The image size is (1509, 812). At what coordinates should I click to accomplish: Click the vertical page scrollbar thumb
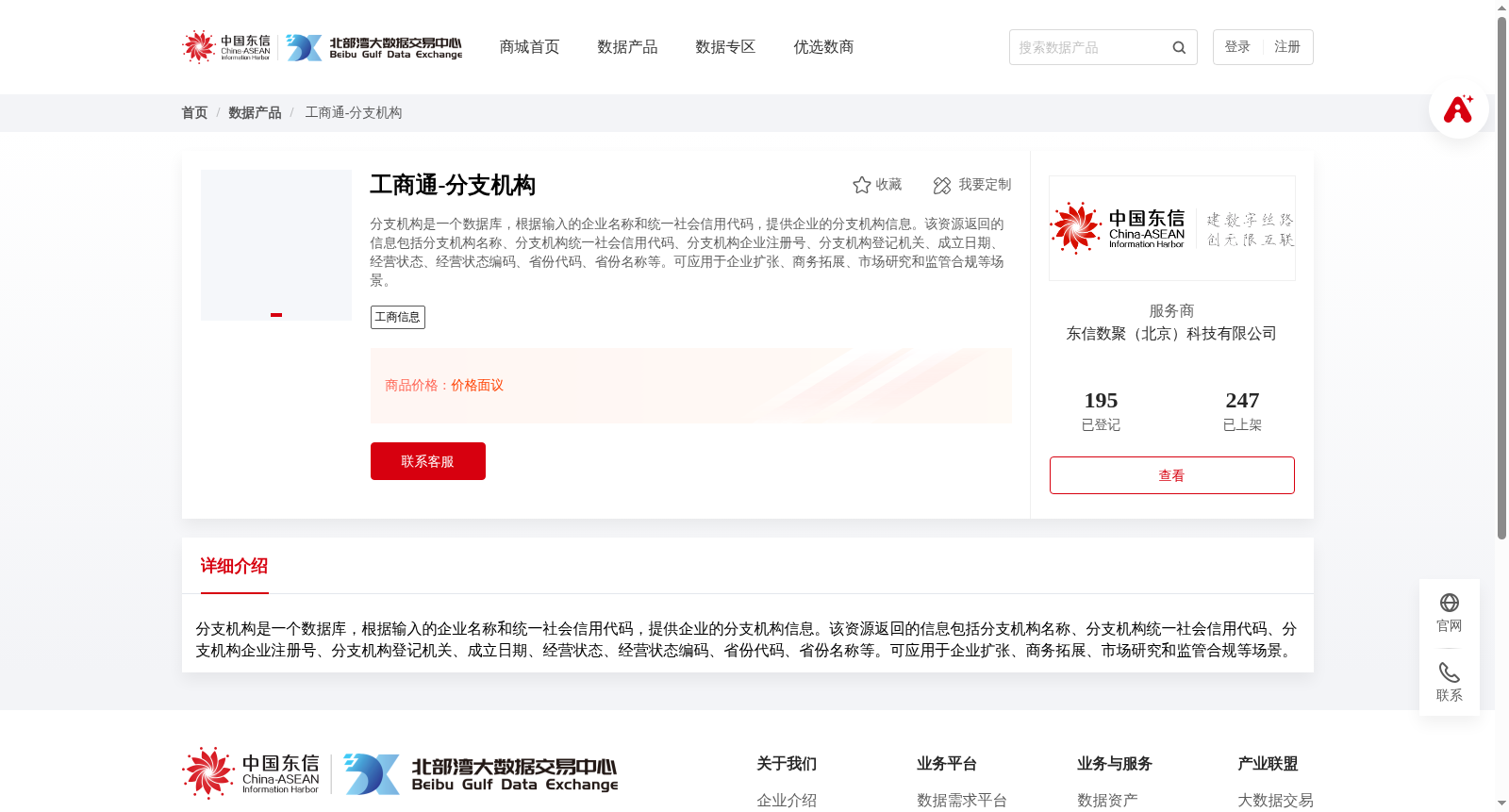[1501, 277]
